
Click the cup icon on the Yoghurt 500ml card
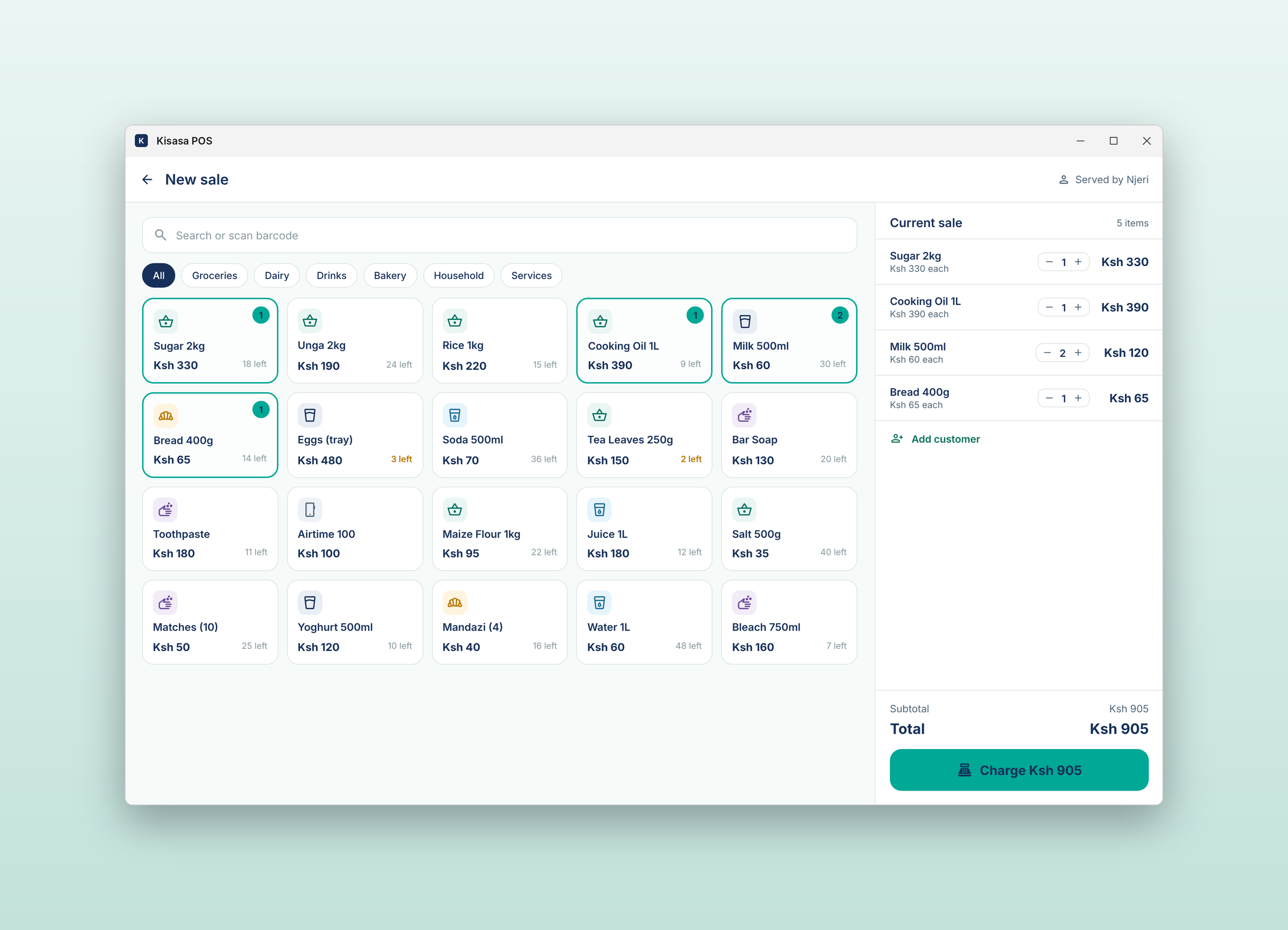pyautogui.click(x=310, y=603)
